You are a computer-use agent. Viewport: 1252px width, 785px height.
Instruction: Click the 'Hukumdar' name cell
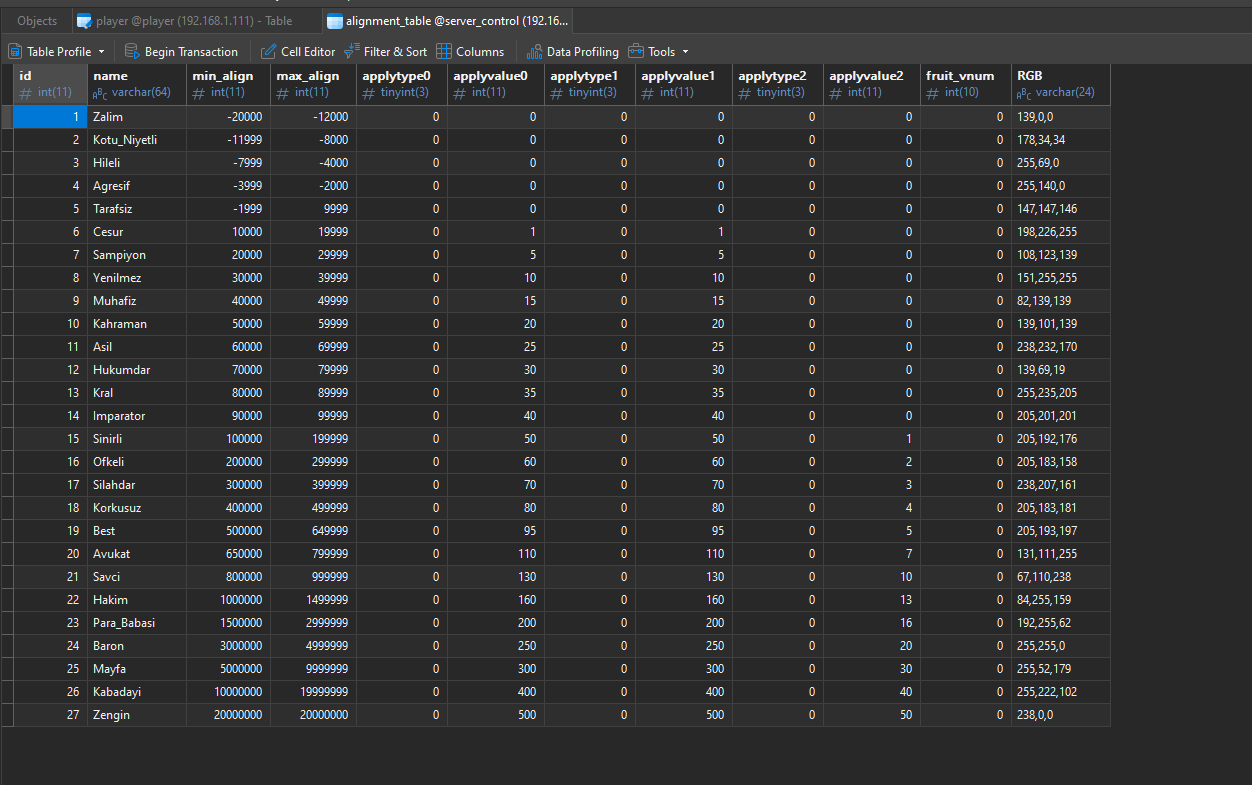(x=137, y=370)
